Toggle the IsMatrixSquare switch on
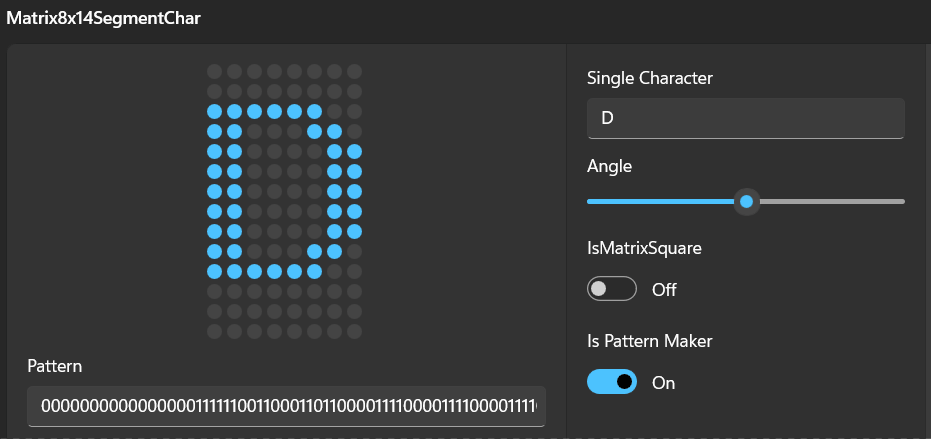Image resolution: width=931 pixels, height=439 pixels. pos(612,289)
